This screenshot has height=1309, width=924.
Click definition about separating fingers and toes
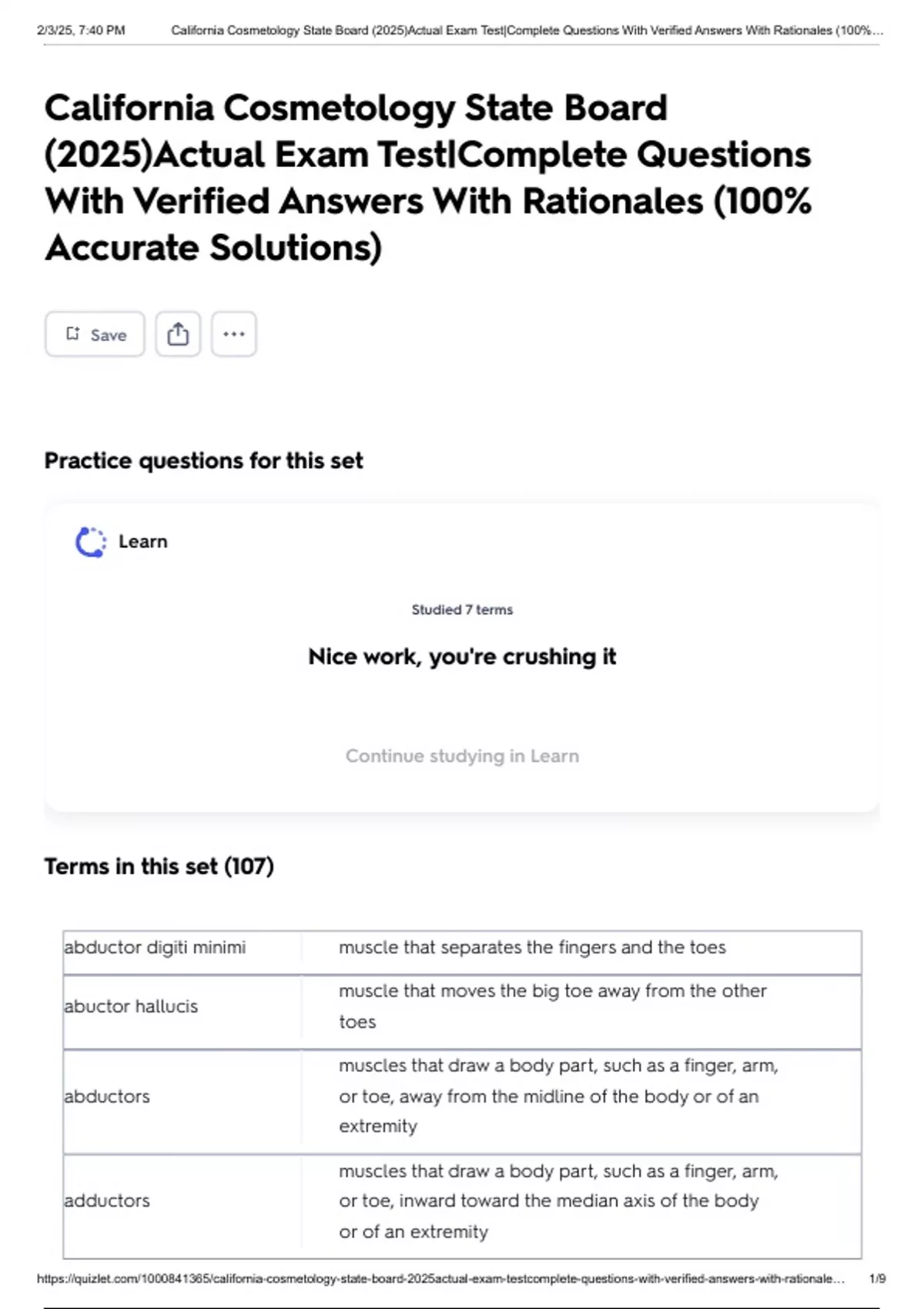click(532, 948)
